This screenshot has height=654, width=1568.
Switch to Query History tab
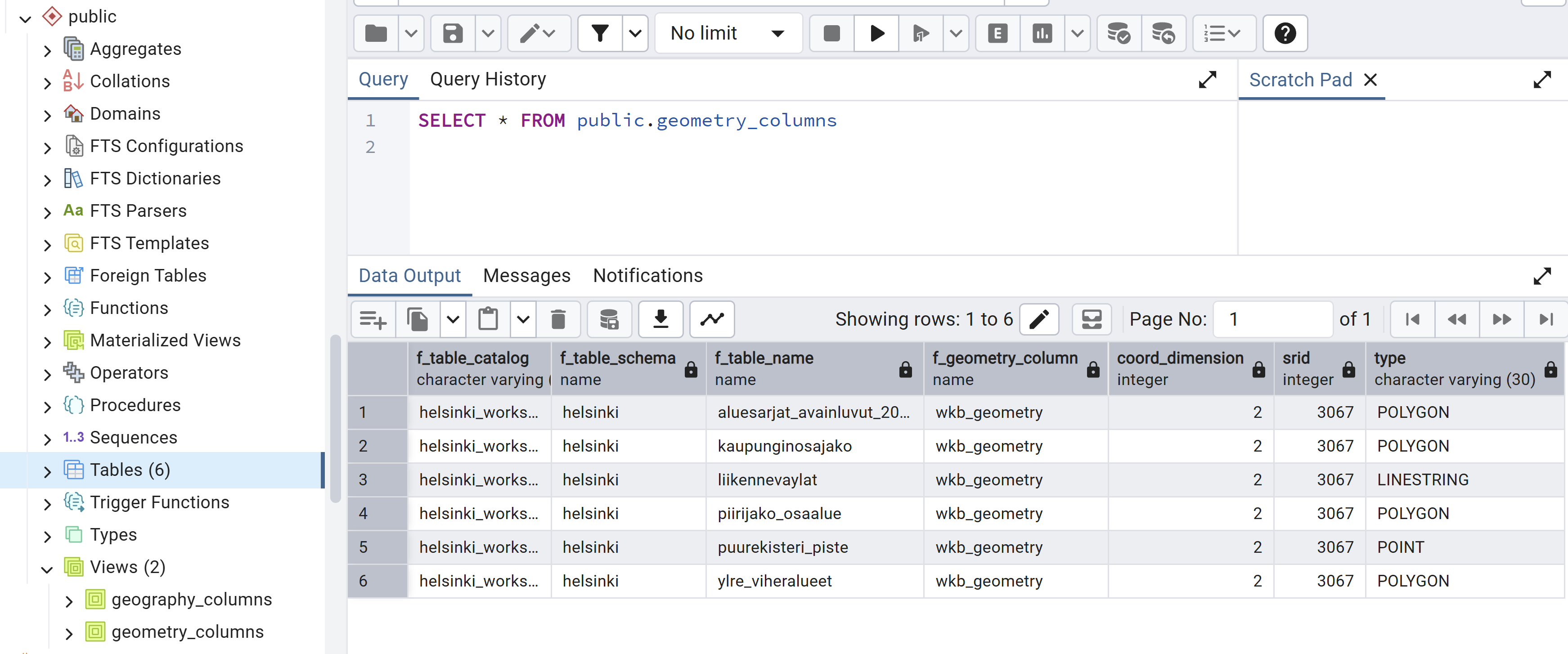pyautogui.click(x=488, y=79)
